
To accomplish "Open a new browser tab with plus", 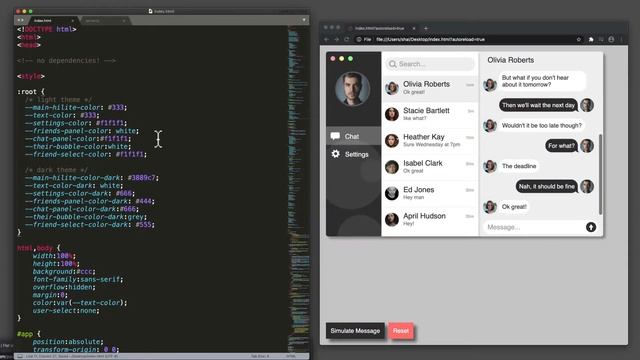I will point(426,28).
